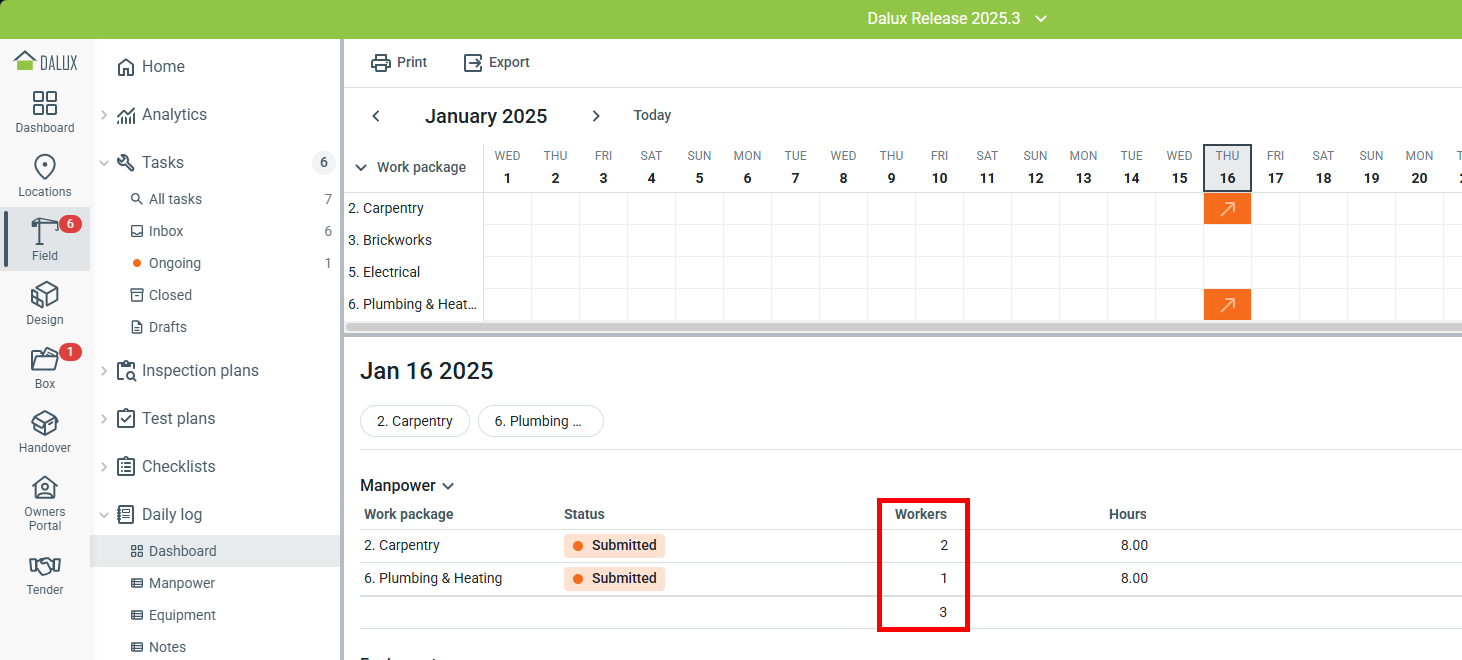The width and height of the screenshot is (1462, 660).
Task: Open the Design module icon
Action: point(45,296)
